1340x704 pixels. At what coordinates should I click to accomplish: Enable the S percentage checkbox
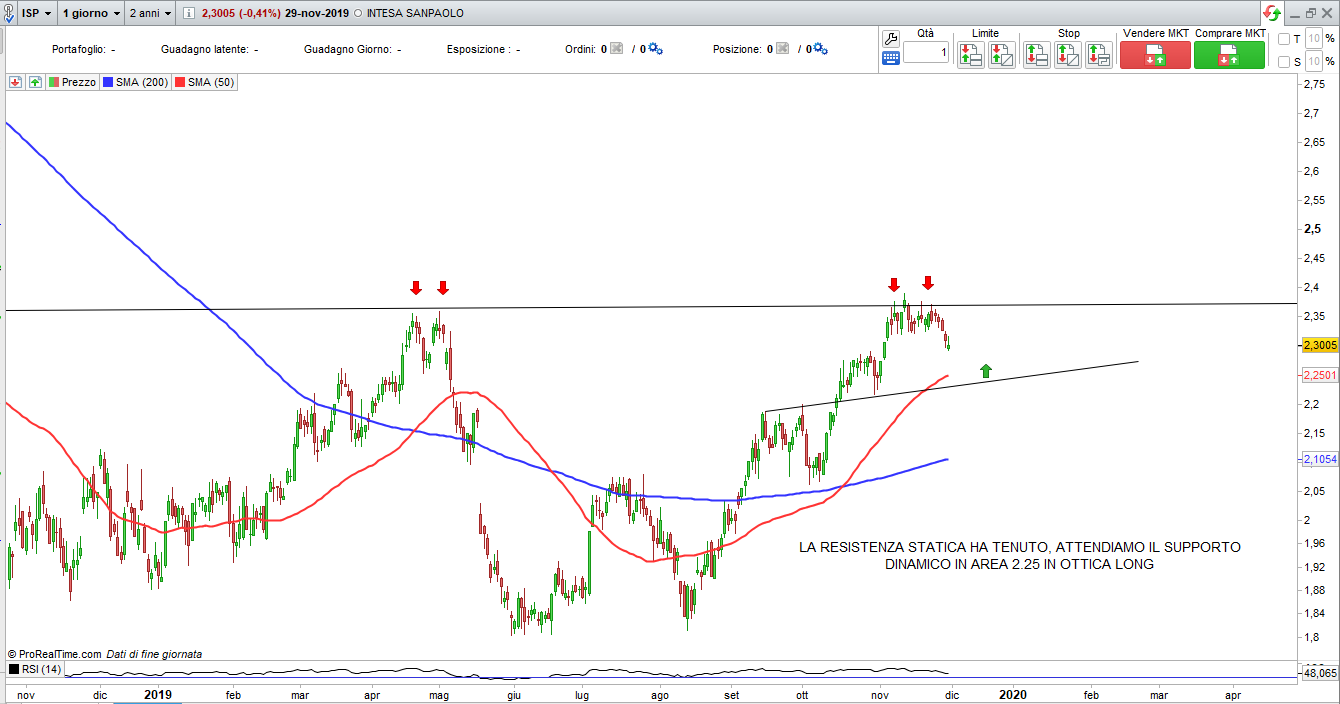[x=1284, y=62]
